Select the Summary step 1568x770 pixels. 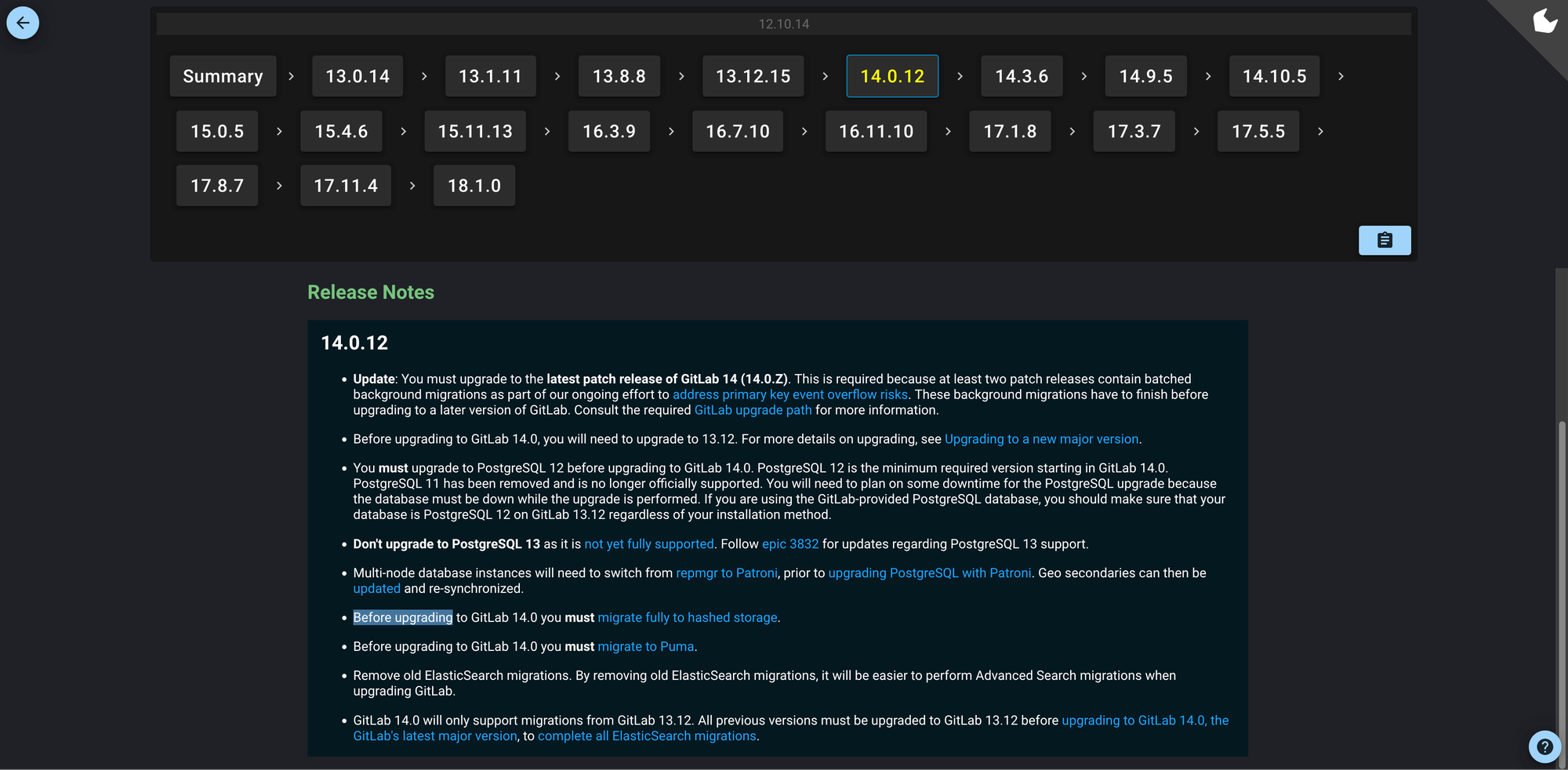pos(223,76)
